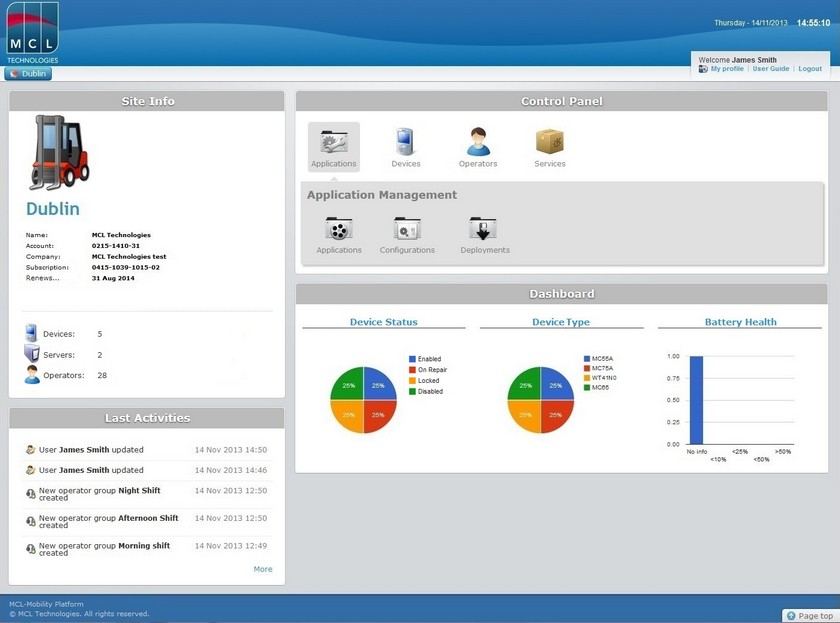This screenshot has height=623, width=840.
Task: Open the Devices mobile phone icon
Action: [x=404, y=141]
